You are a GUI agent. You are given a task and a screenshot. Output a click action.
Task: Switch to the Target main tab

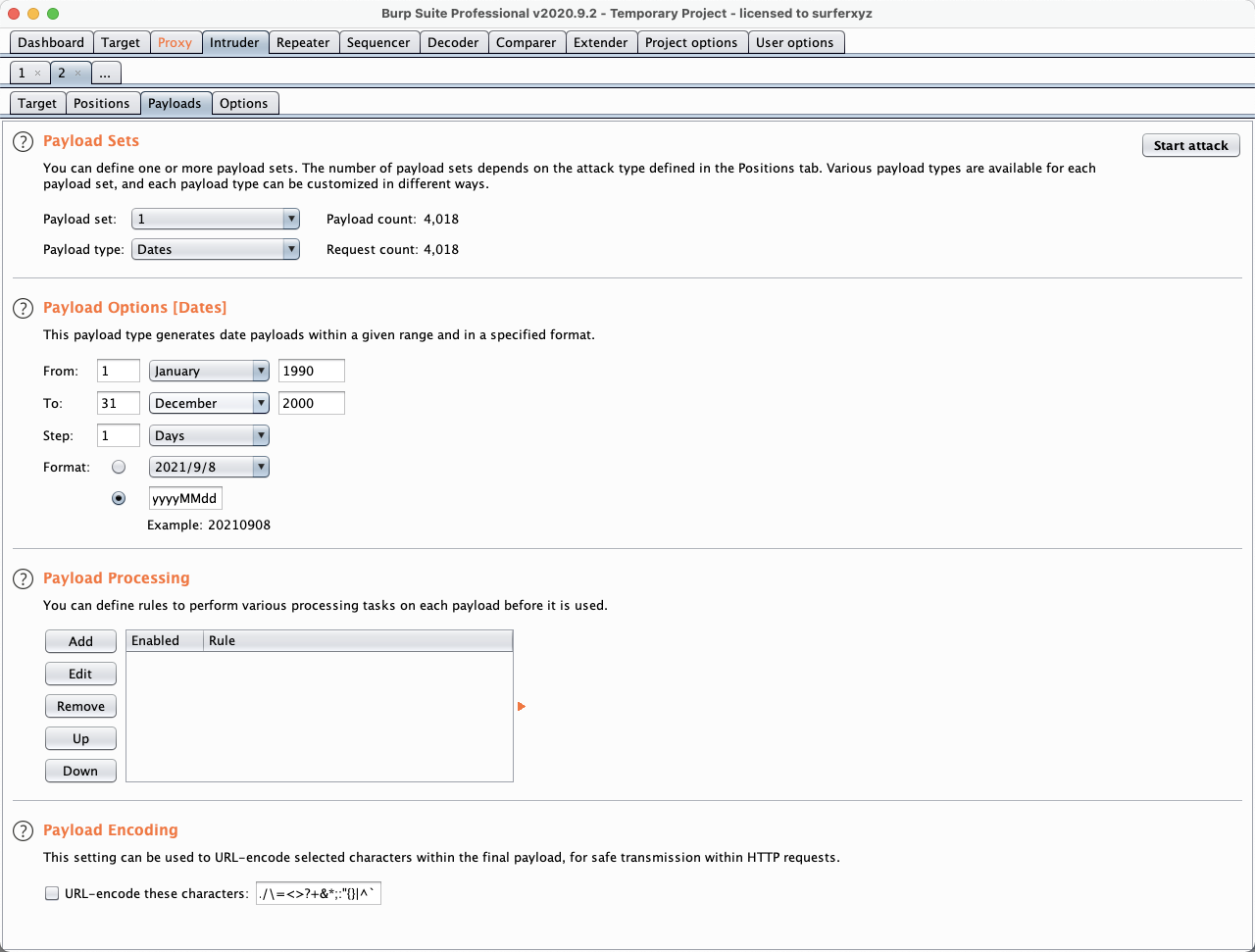pyautogui.click(x=121, y=42)
